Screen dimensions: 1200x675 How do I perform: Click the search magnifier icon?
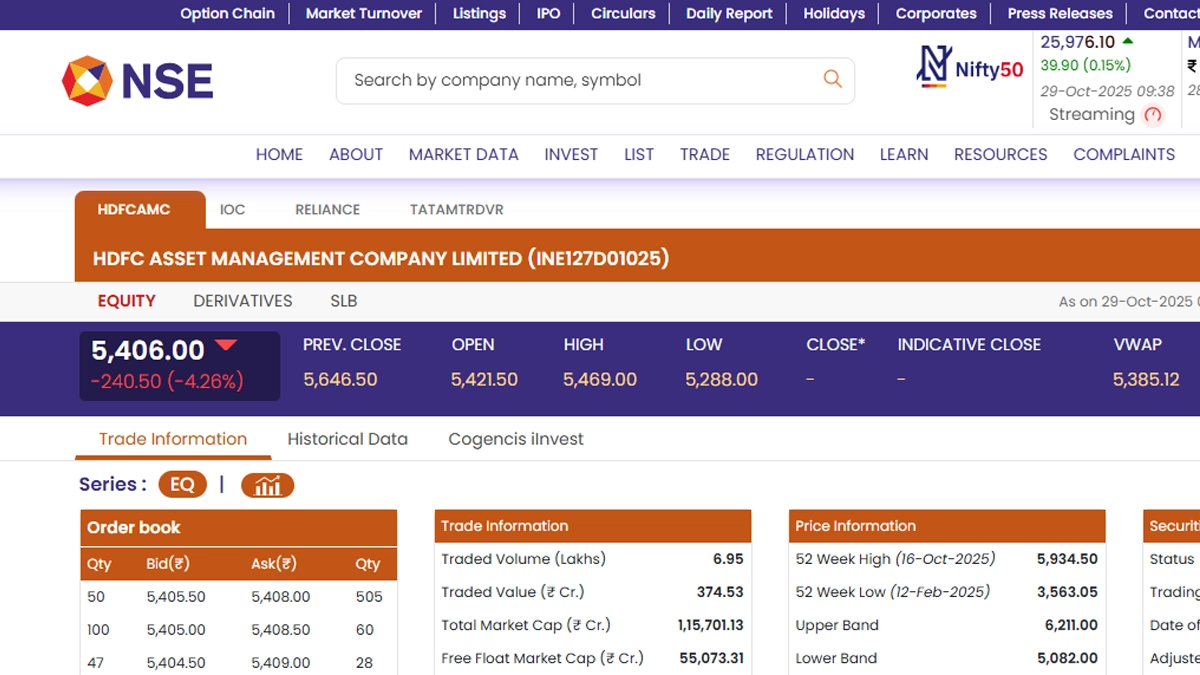(832, 79)
